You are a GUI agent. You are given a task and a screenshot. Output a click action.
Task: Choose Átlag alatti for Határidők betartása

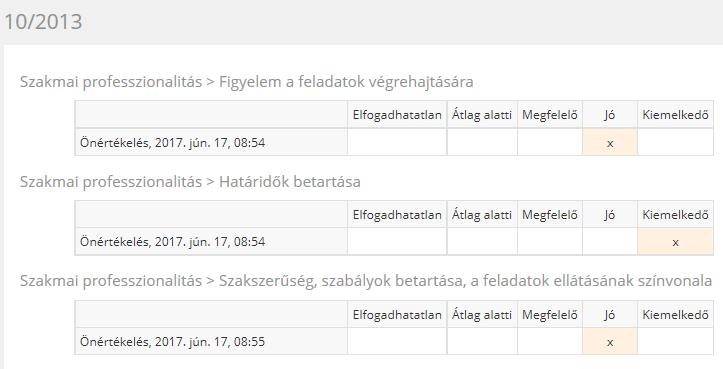[x=482, y=242]
